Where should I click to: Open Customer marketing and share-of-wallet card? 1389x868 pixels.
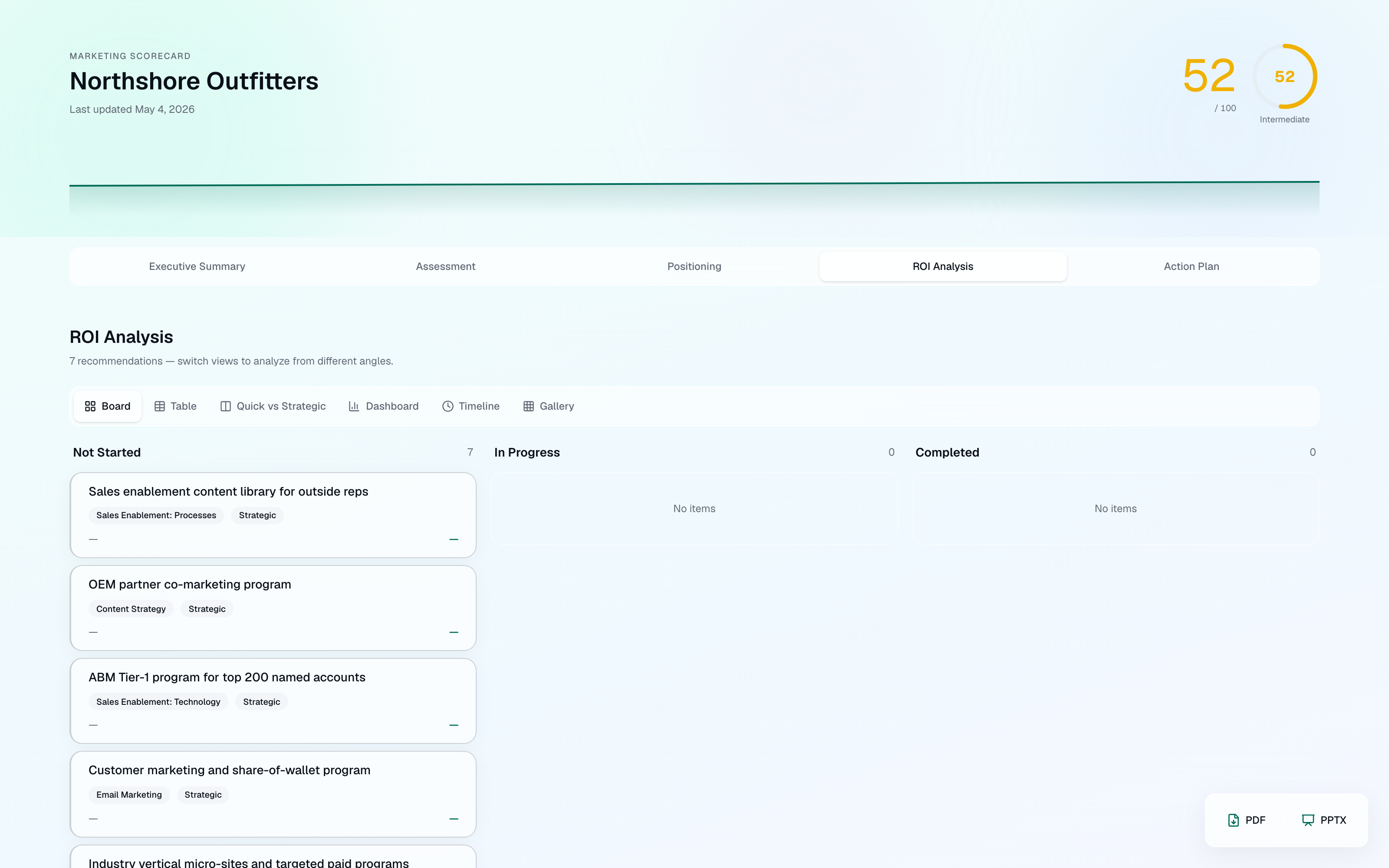273,794
